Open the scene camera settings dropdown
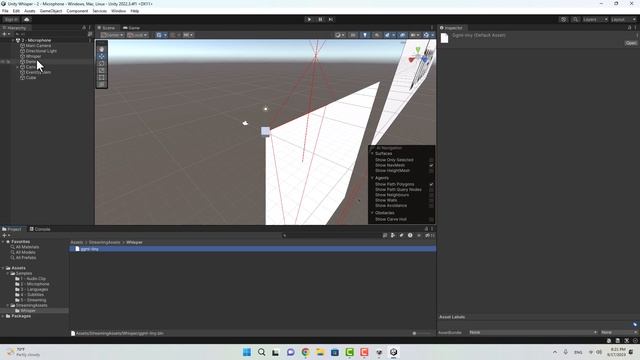The image size is (640, 360). click(415, 35)
